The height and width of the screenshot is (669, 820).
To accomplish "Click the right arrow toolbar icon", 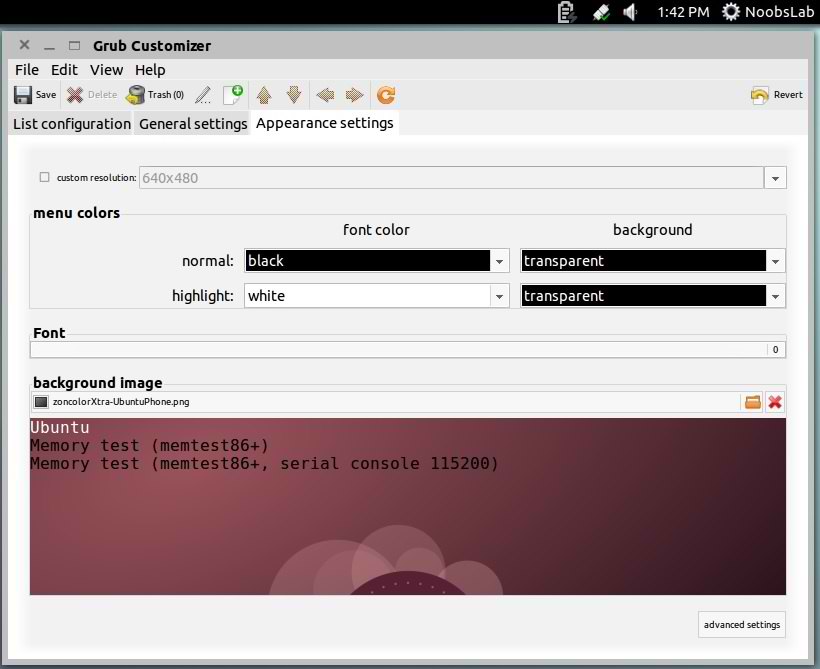I will point(355,95).
